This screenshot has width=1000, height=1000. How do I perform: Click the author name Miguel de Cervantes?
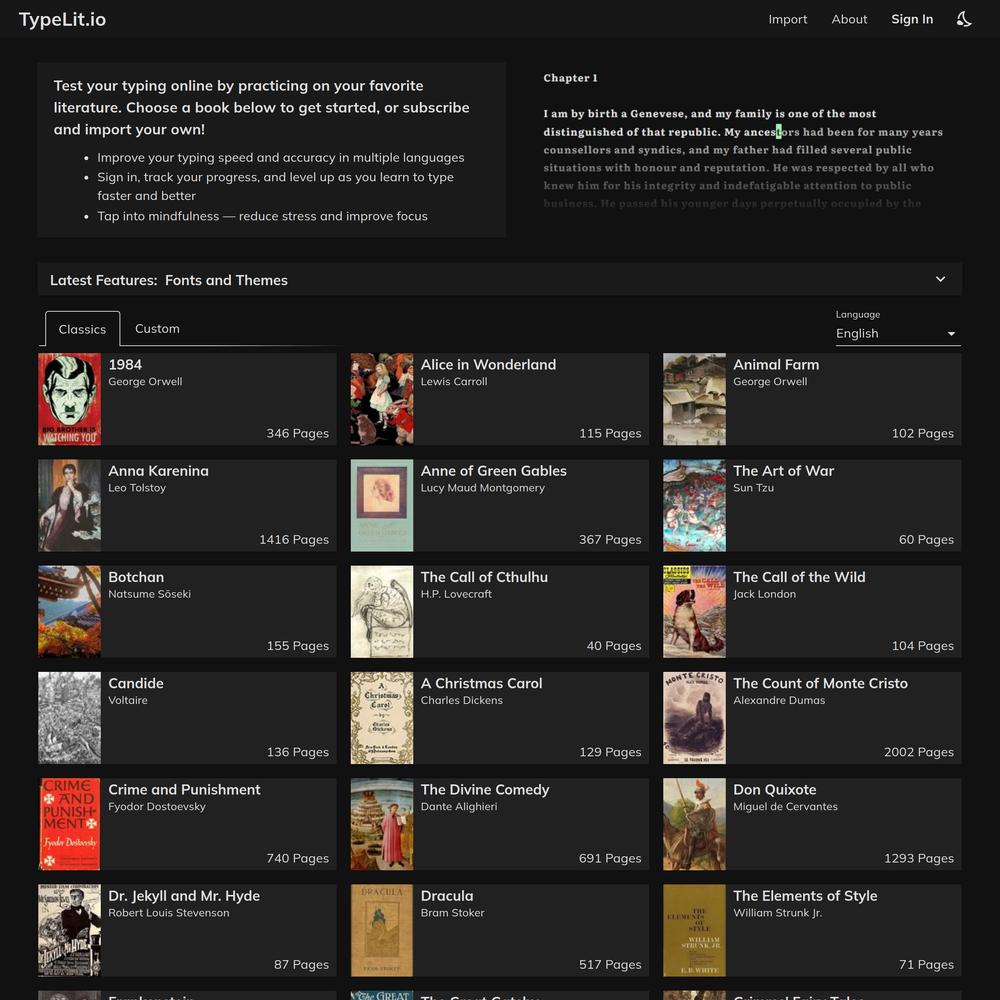785,806
